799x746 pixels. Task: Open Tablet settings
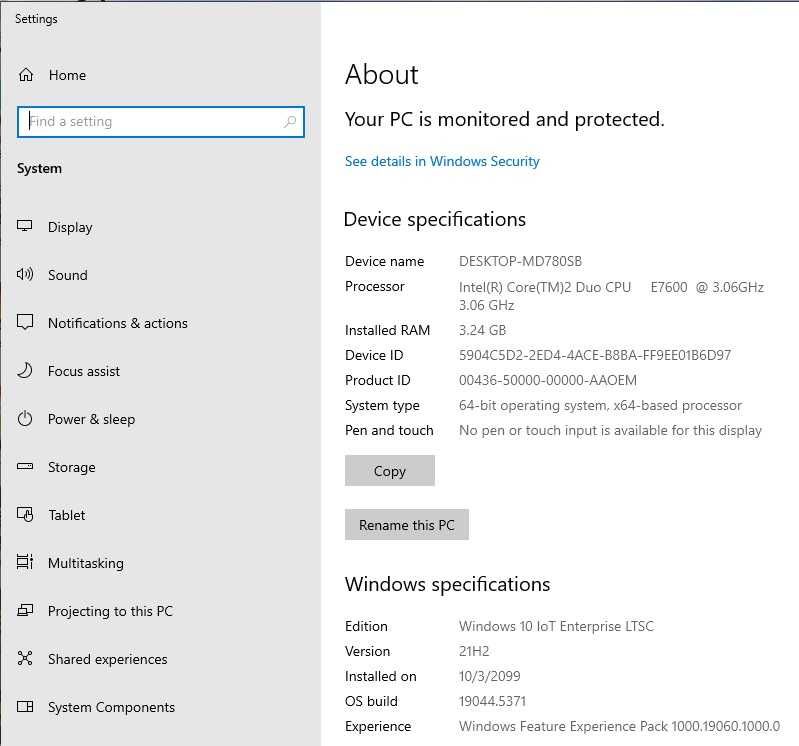[67, 515]
